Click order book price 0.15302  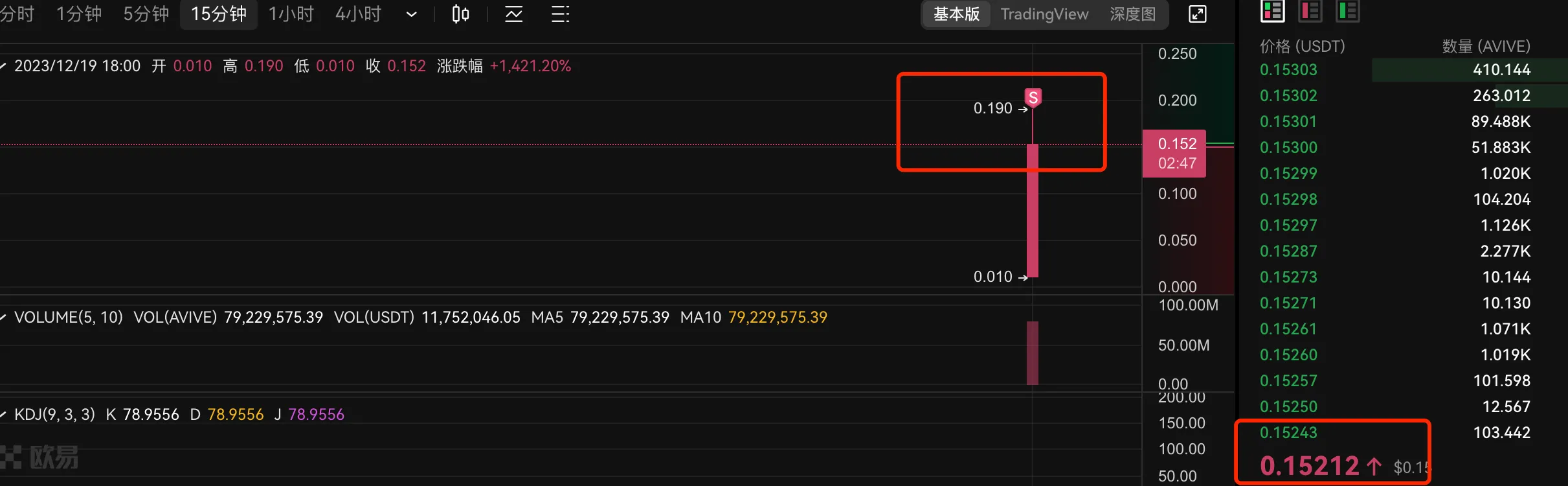[x=1288, y=95]
